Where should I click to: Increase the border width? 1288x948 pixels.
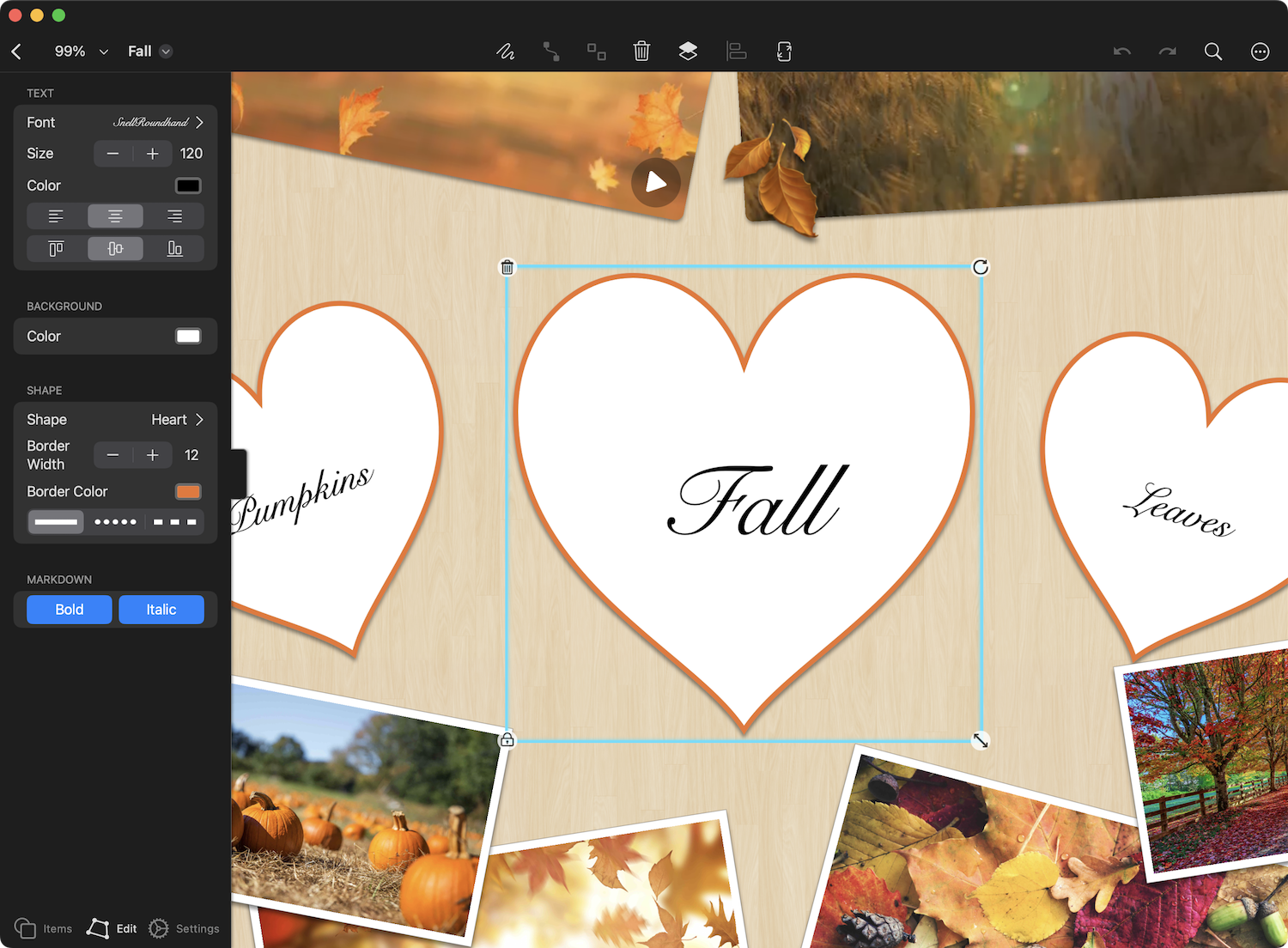tap(153, 455)
